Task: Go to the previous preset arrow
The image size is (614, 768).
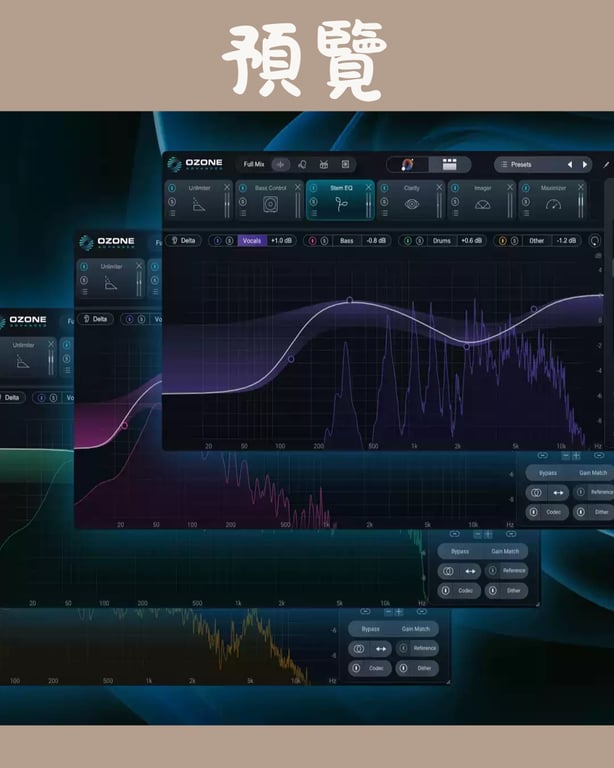Action: 570,165
